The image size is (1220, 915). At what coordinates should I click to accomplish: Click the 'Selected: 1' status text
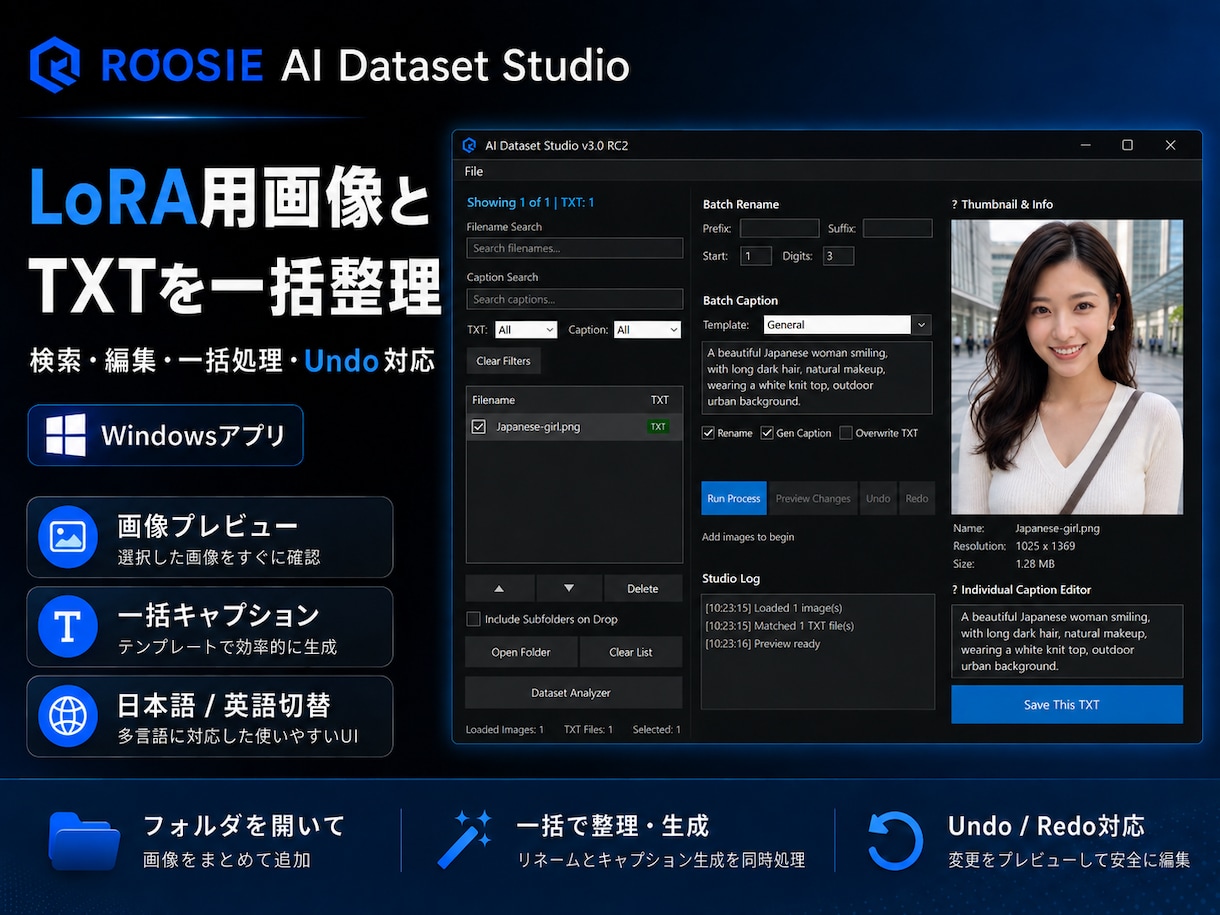coord(657,730)
